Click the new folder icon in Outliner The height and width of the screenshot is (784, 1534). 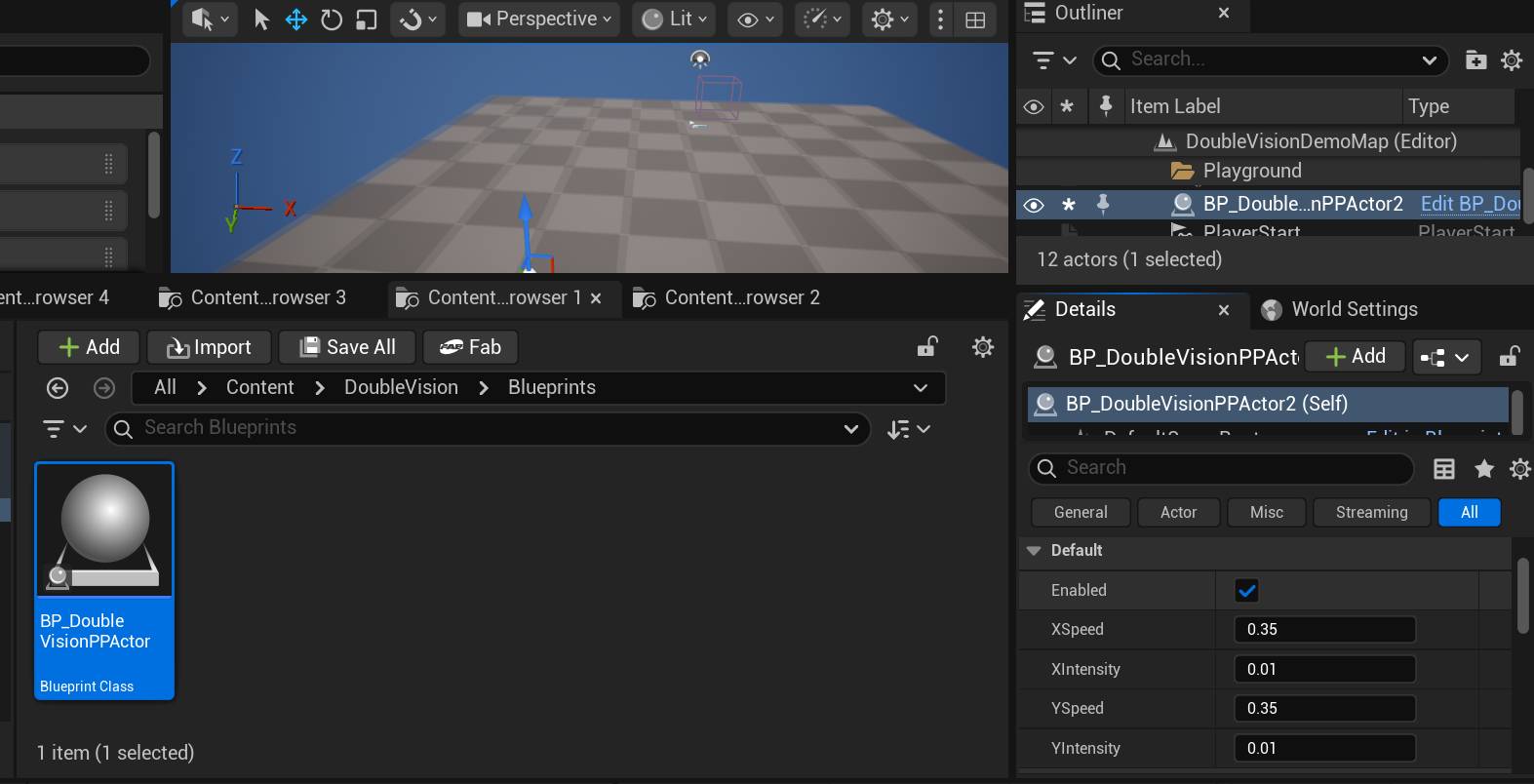click(1475, 60)
